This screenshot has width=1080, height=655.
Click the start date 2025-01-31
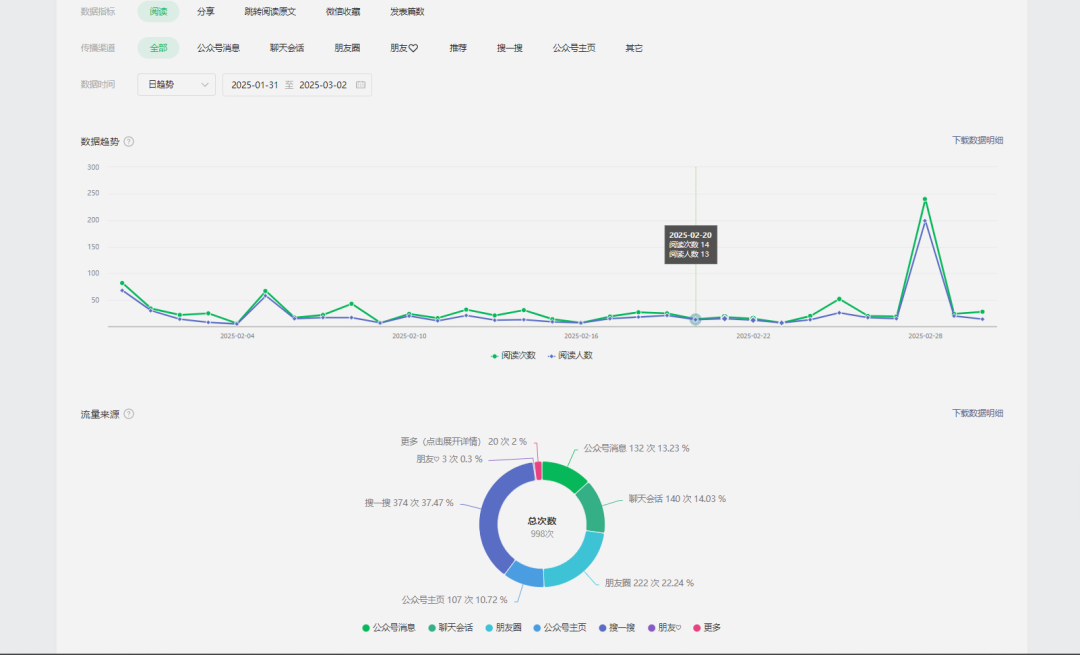point(255,85)
